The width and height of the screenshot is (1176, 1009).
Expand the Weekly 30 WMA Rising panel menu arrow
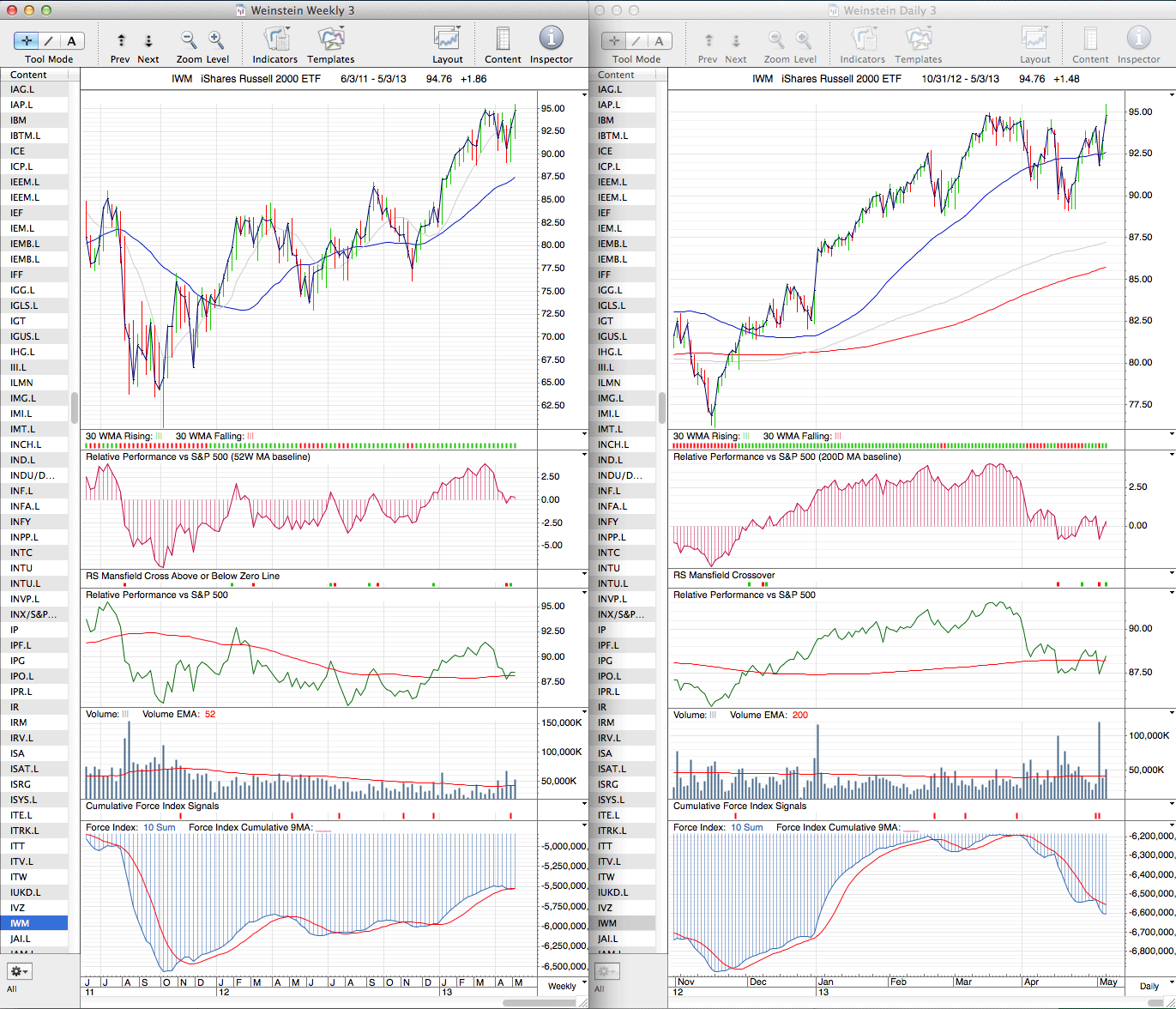tap(584, 434)
